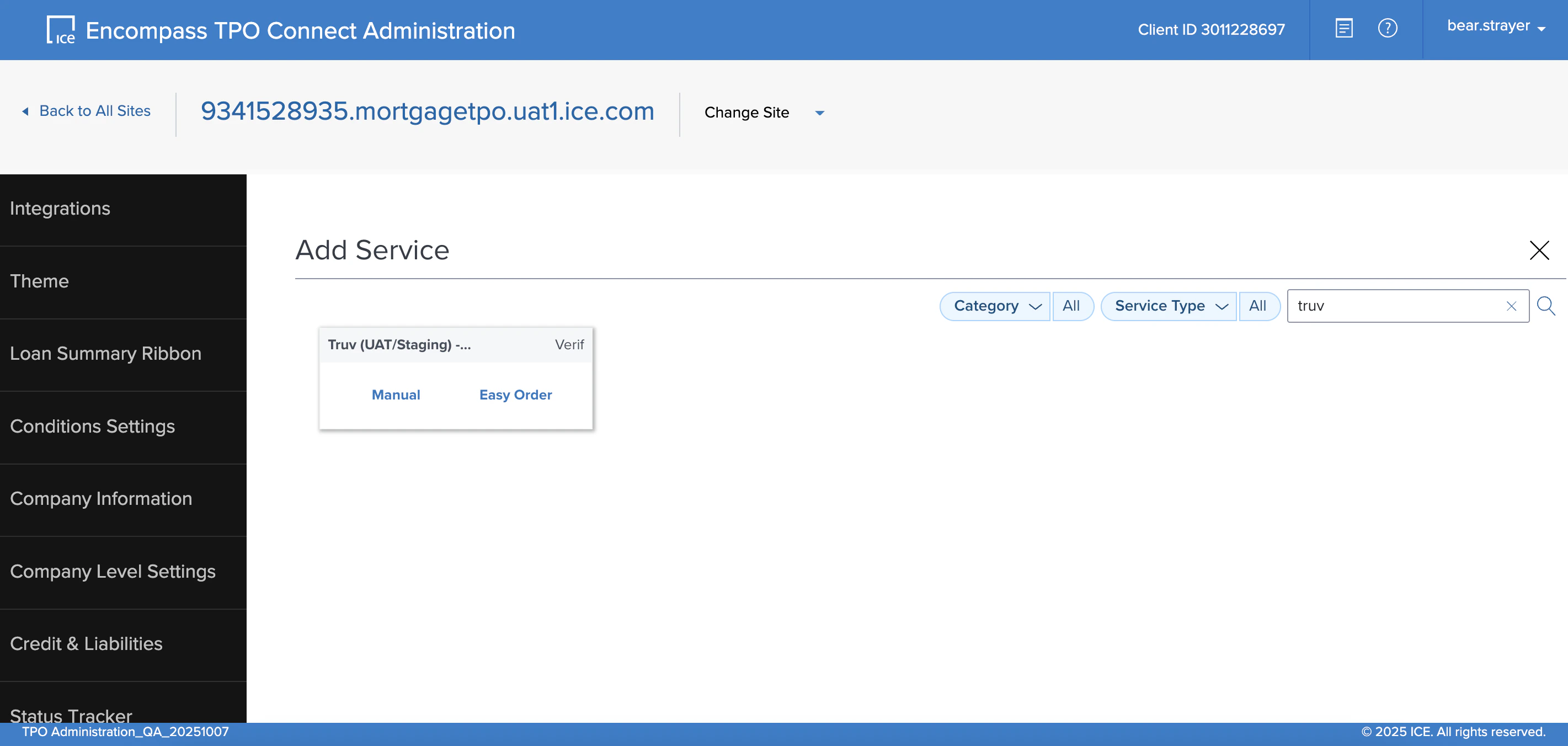Click the search magnifier icon
Image resolution: width=1568 pixels, height=746 pixels.
click(x=1545, y=306)
